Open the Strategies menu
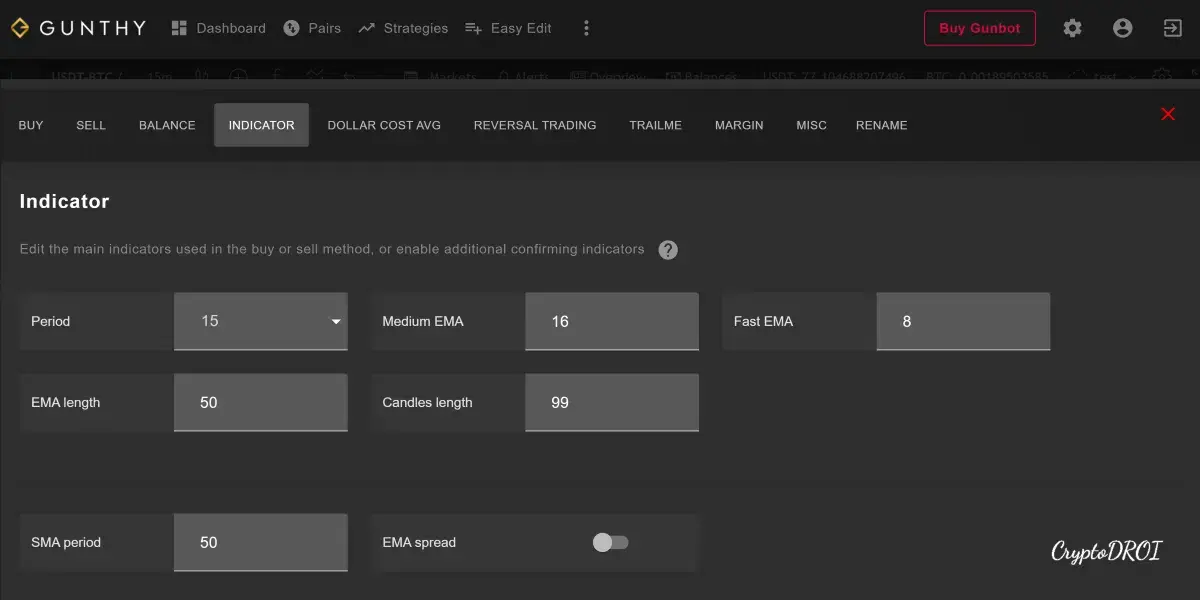1200x600 pixels. (x=403, y=28)
